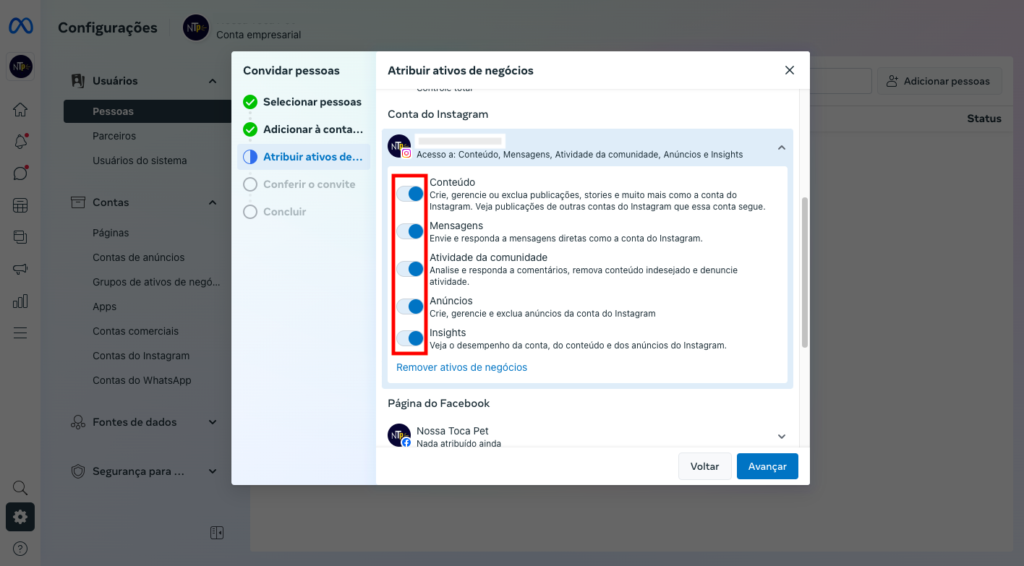Image resolution: width=1024 pixels, height=566 pixels.
Task: Expand the Fontes de dados section
Action: [x=212, y=422]
